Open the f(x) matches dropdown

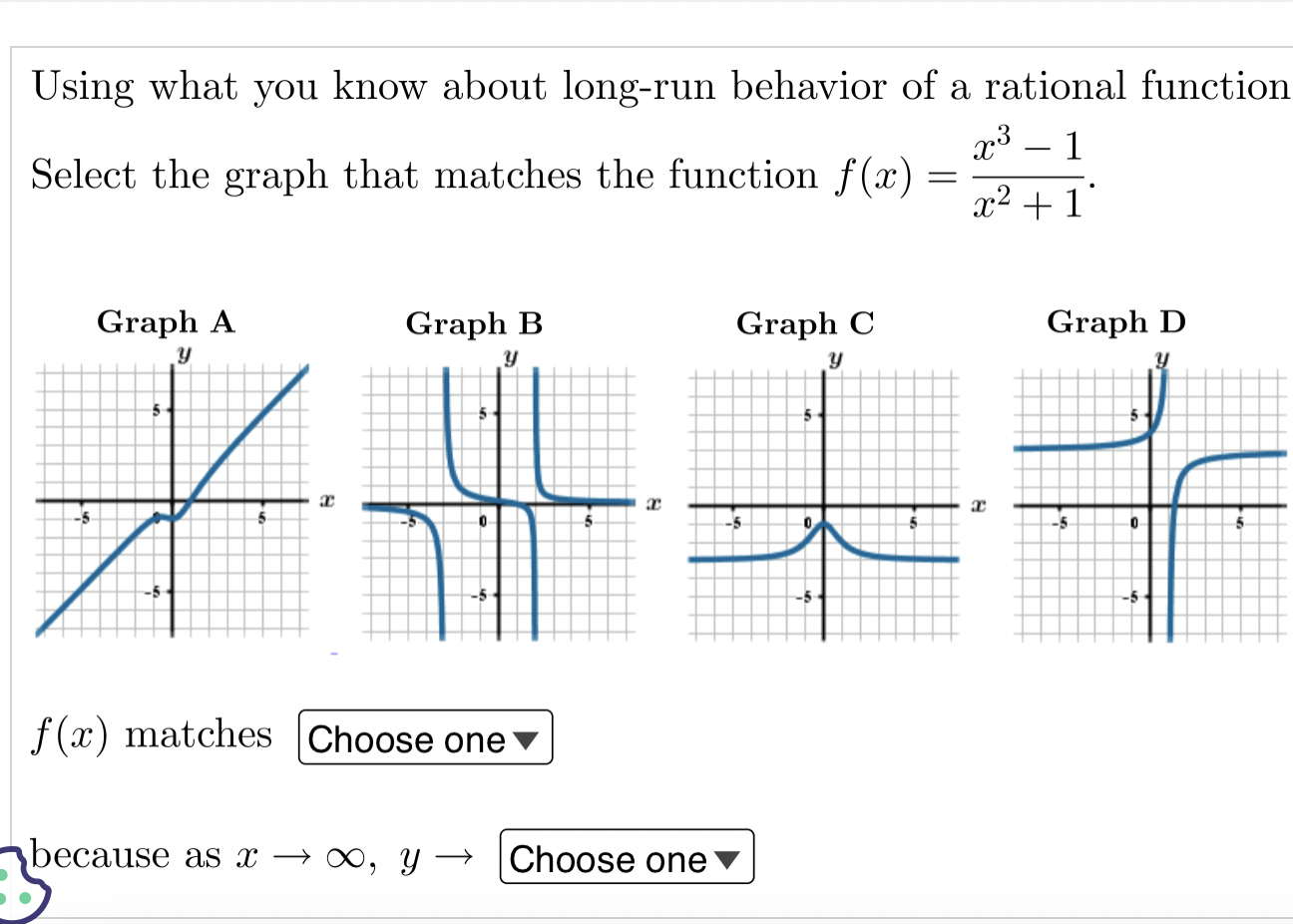(x=423, y=738)
